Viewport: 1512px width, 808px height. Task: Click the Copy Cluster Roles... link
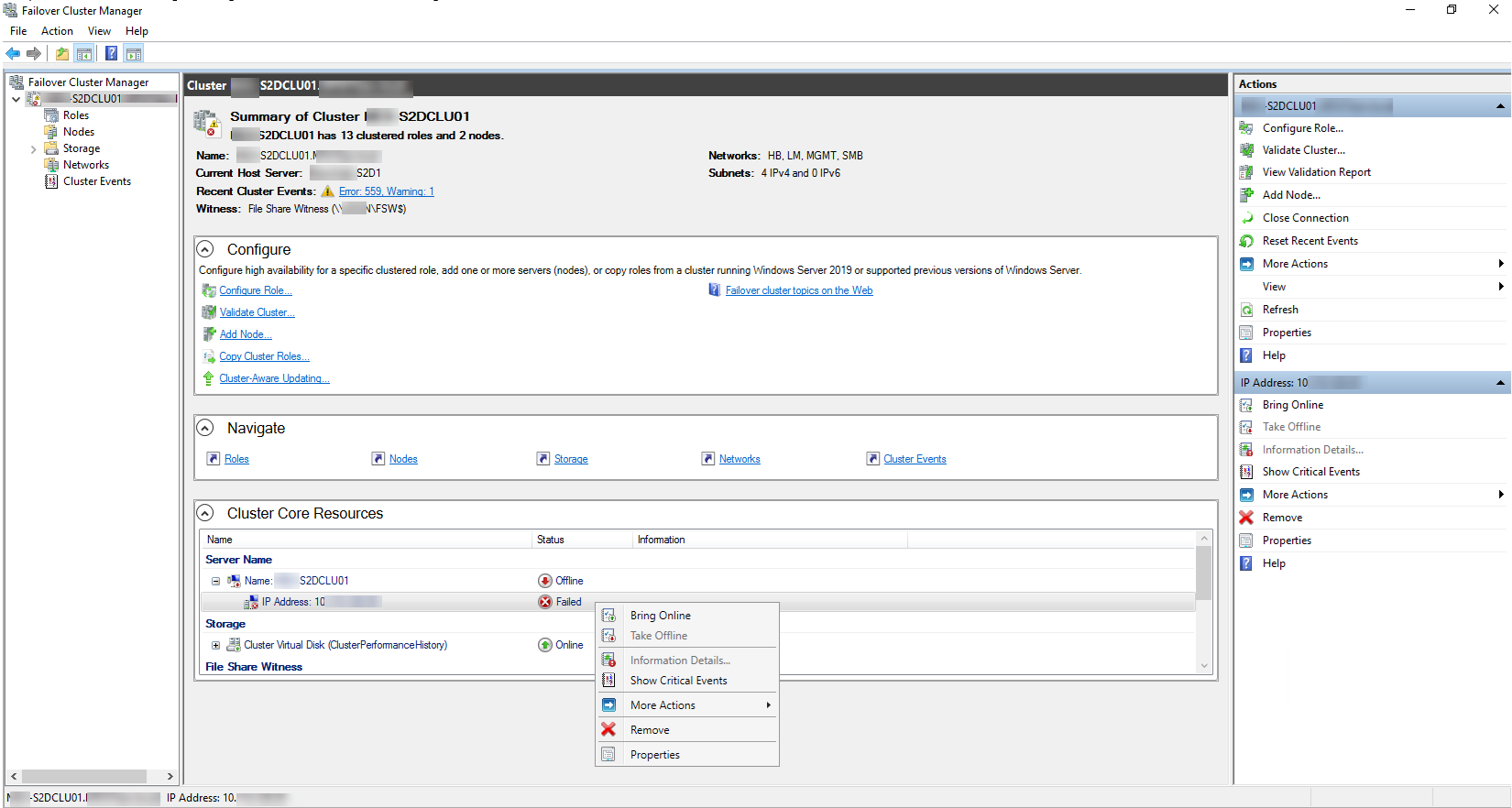[x=264, y=356]
